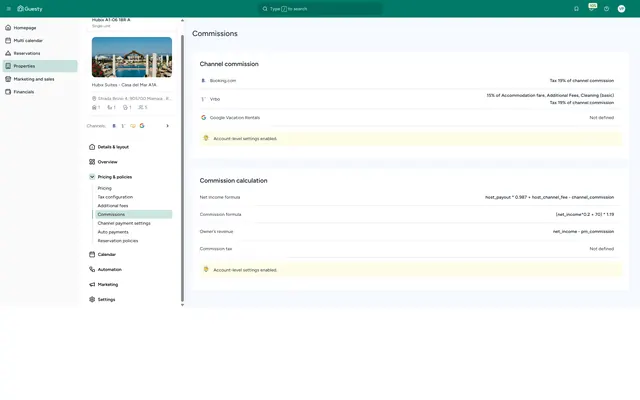This screenshot has height=400, width=640.
Task: Click the Booking.com channel icon in Channels row
Action: (x=114, y=126)
